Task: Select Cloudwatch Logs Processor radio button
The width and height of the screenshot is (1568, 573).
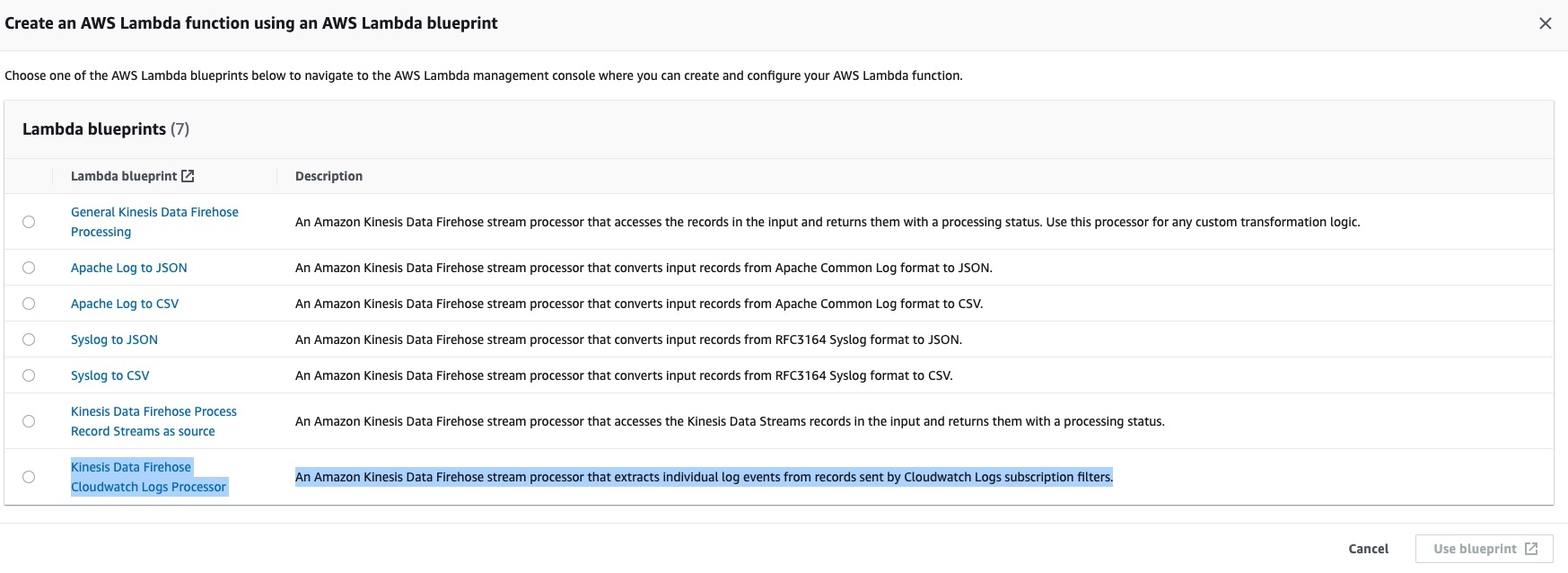Action: tap(29, 477)
